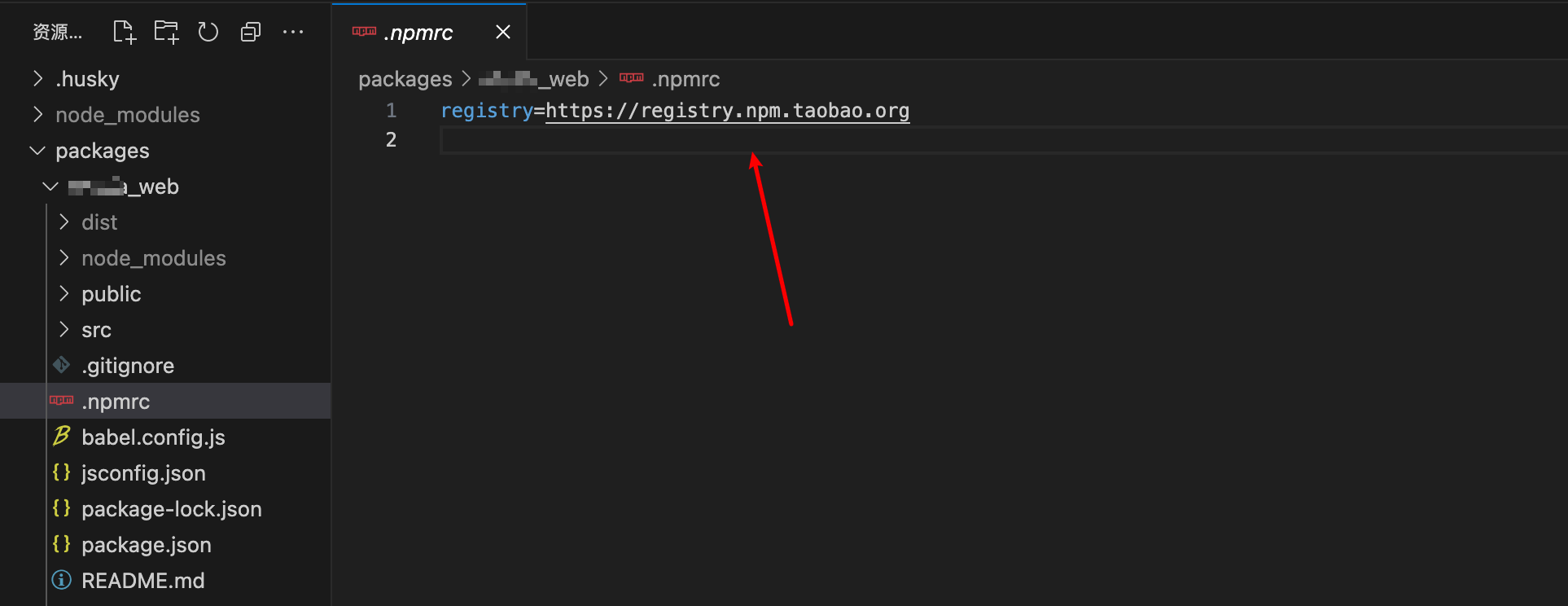
Task: Click the New File icon in explorer
Action: pyautogui.click(x=124, y=33)
